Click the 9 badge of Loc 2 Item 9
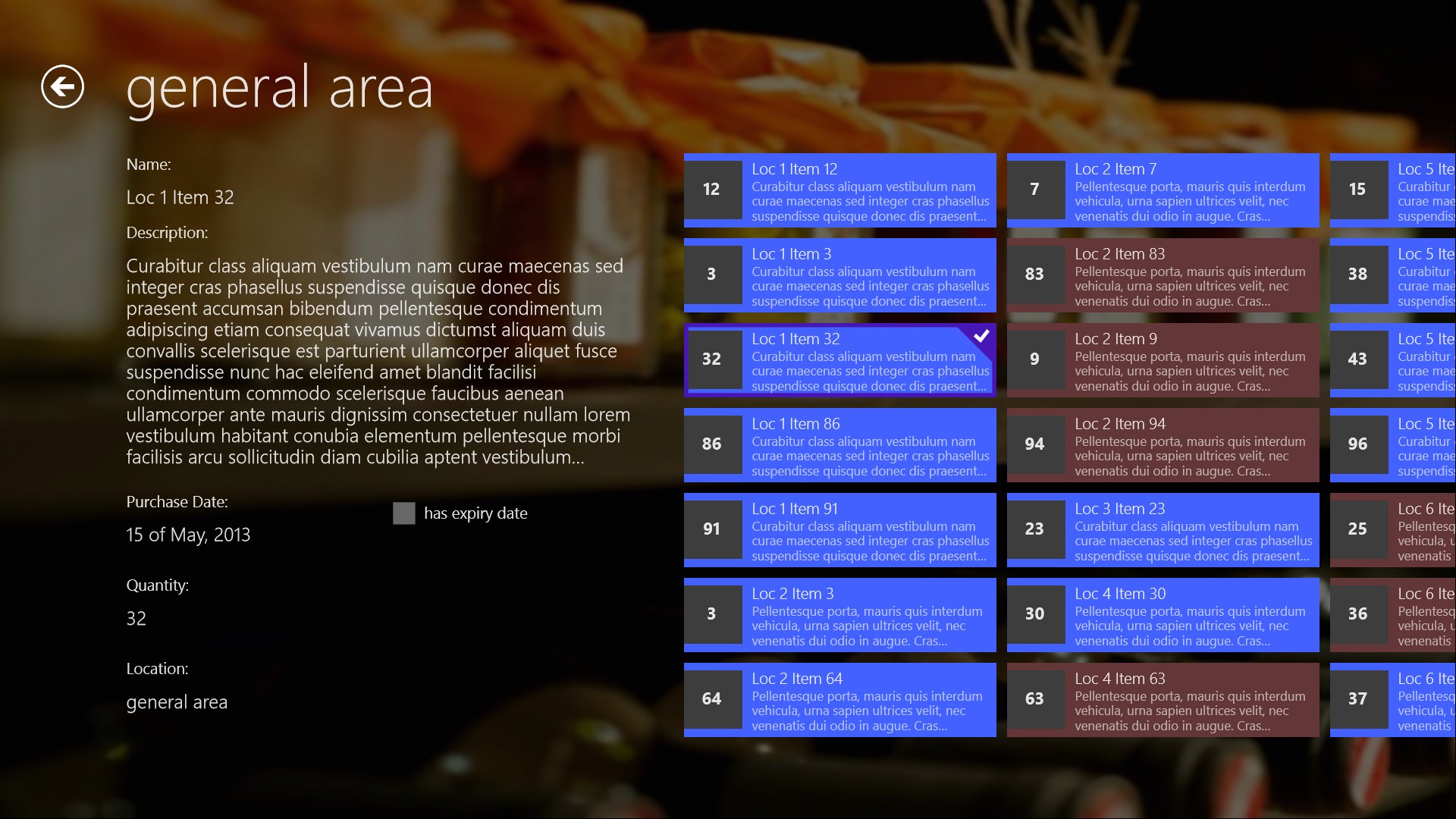The height and width of the screenshot is (819, 1456). pos(1034,359)
